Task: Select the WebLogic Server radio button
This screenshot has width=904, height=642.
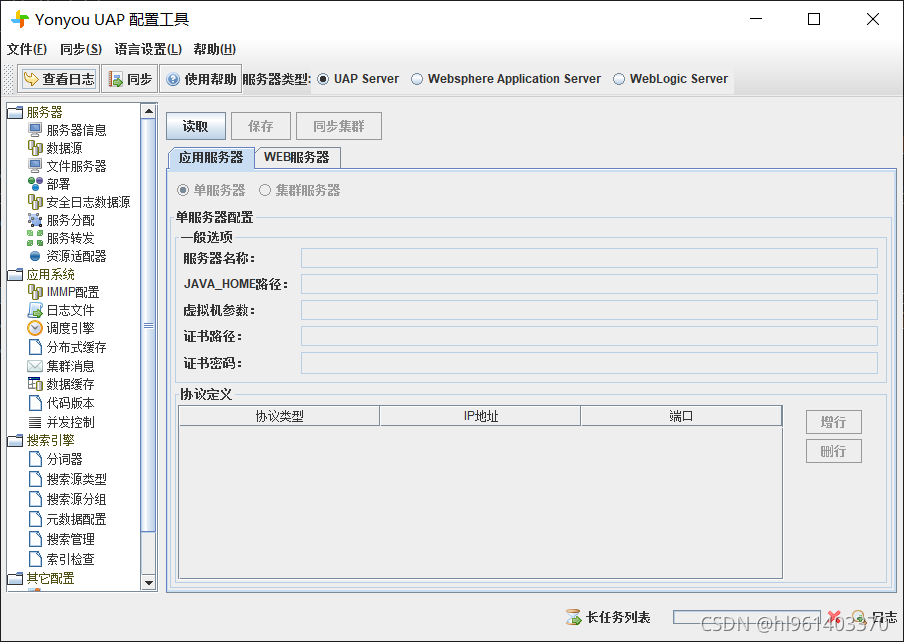Action: (x=619, y=79)
